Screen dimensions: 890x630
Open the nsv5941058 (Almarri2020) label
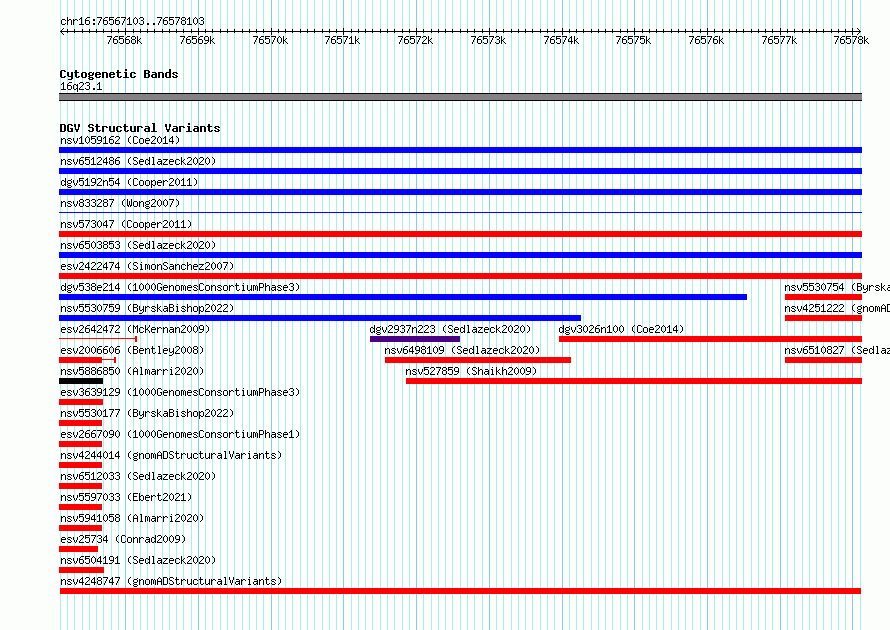tap(132, 518)
